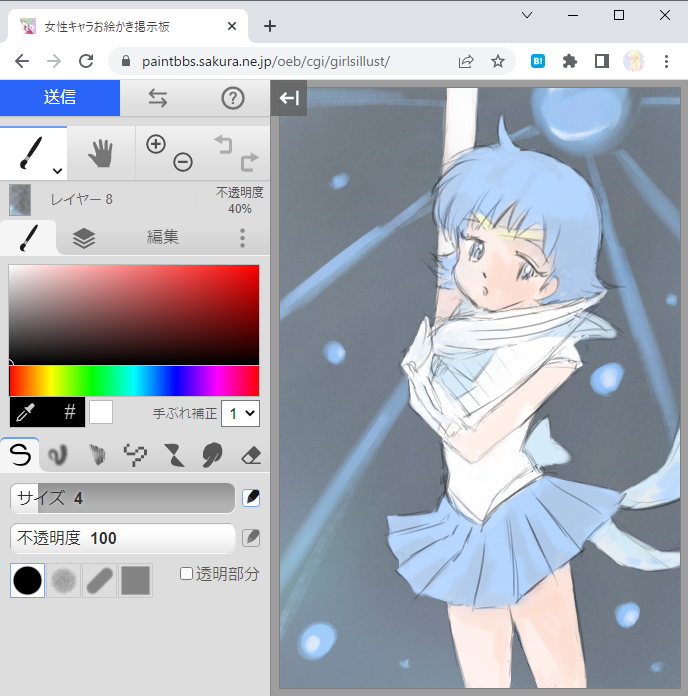Viewport: 688px width, 696px height.
Task: Open the Chrome three-dot menu
Action: coord(666,61)
